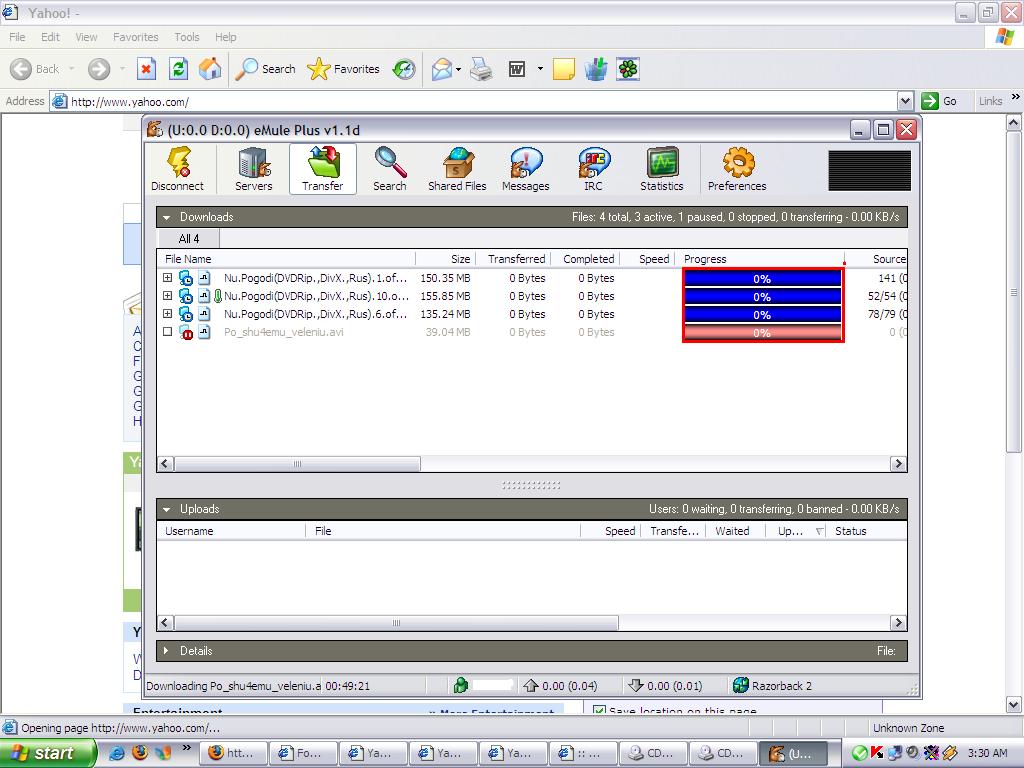Click the browser Search toolbar button

pyautogui.click(x=265, y=69)
